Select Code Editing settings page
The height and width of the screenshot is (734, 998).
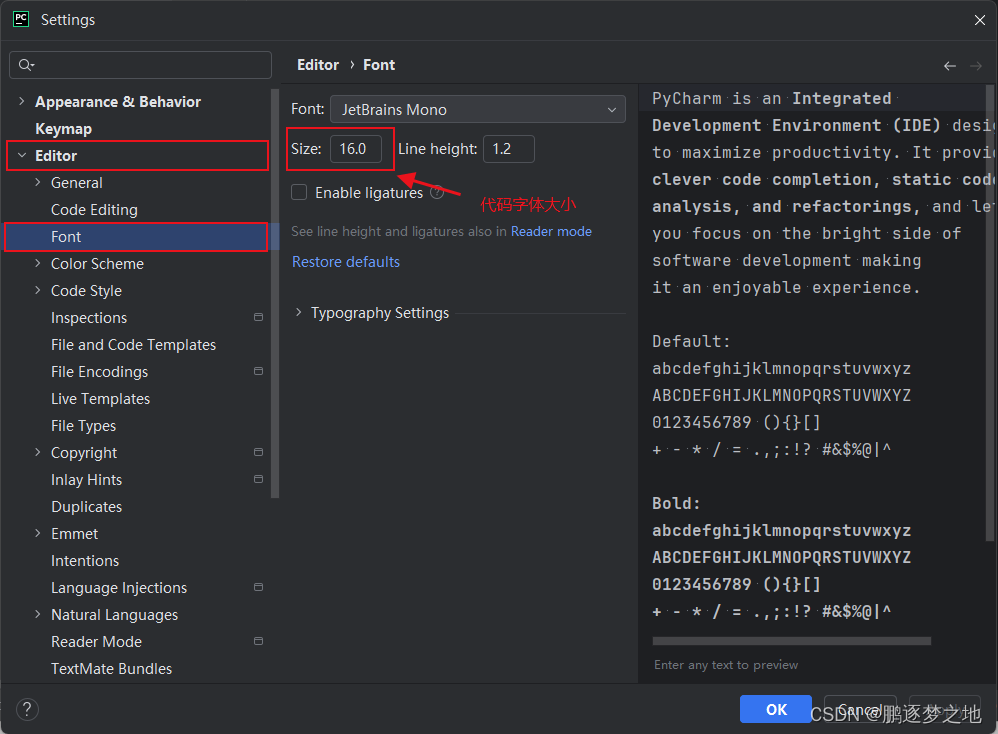94,209
